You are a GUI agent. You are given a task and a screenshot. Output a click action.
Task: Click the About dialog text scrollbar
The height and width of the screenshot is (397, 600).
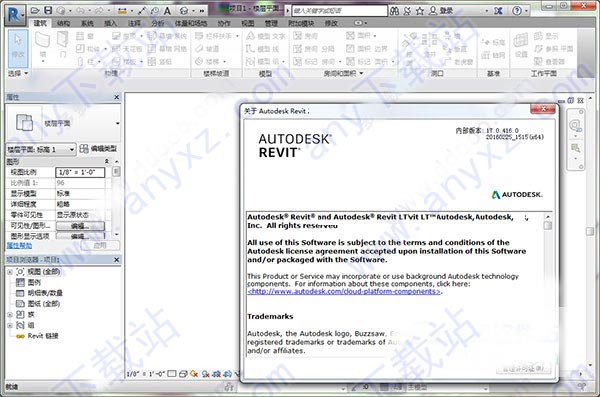[x=548, y=284]
